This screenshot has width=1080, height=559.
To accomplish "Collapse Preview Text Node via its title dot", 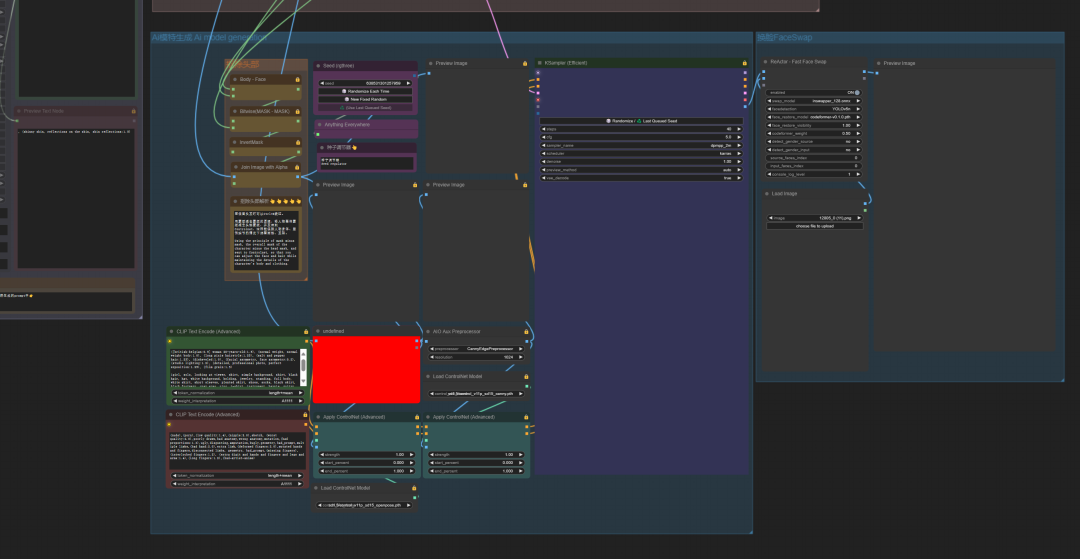I will pyautogui.click(x=19, y=110).
